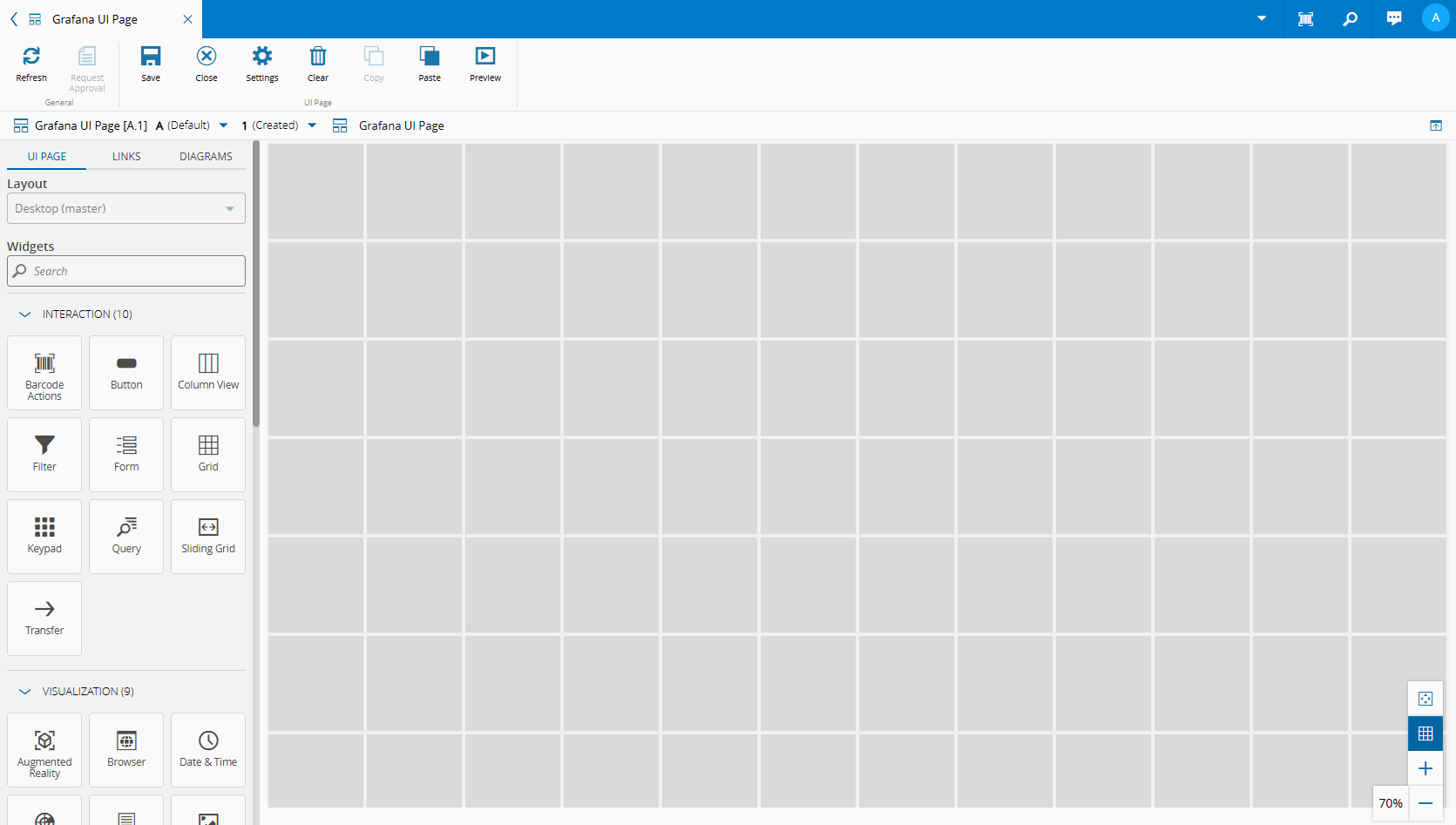Switch to the DIAGRAMS tab
The image size is (1456, 825).
pyautogui.click(x=206, y=157)
